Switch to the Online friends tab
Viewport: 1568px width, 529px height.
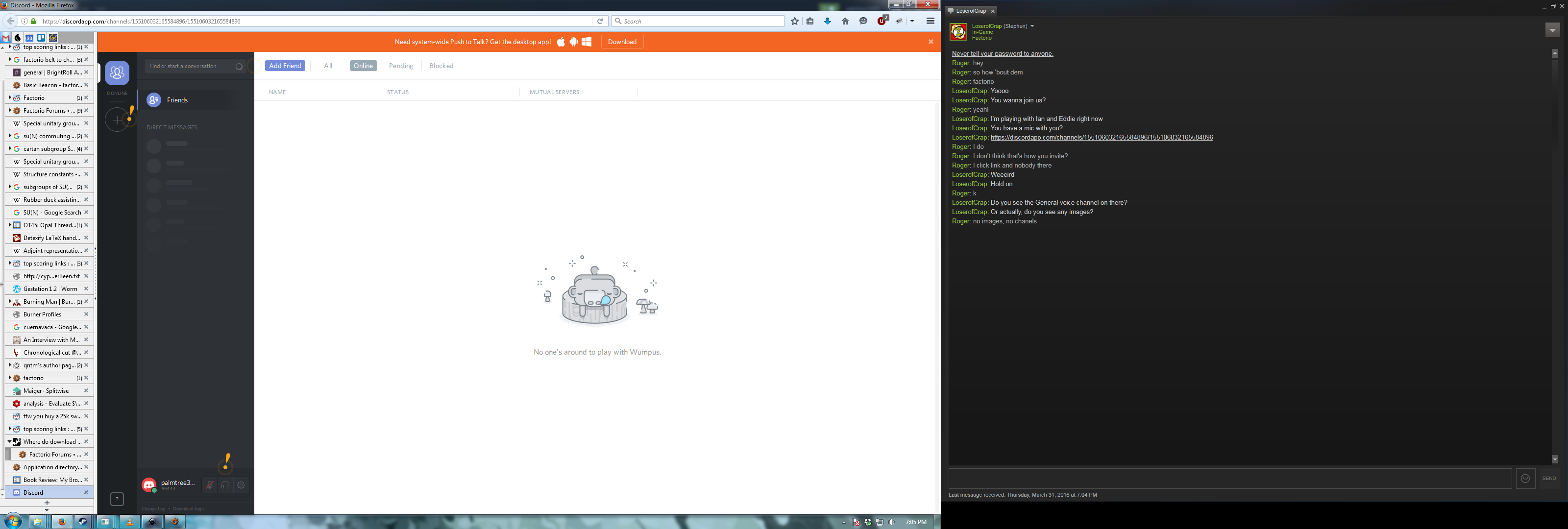(364, 66)
